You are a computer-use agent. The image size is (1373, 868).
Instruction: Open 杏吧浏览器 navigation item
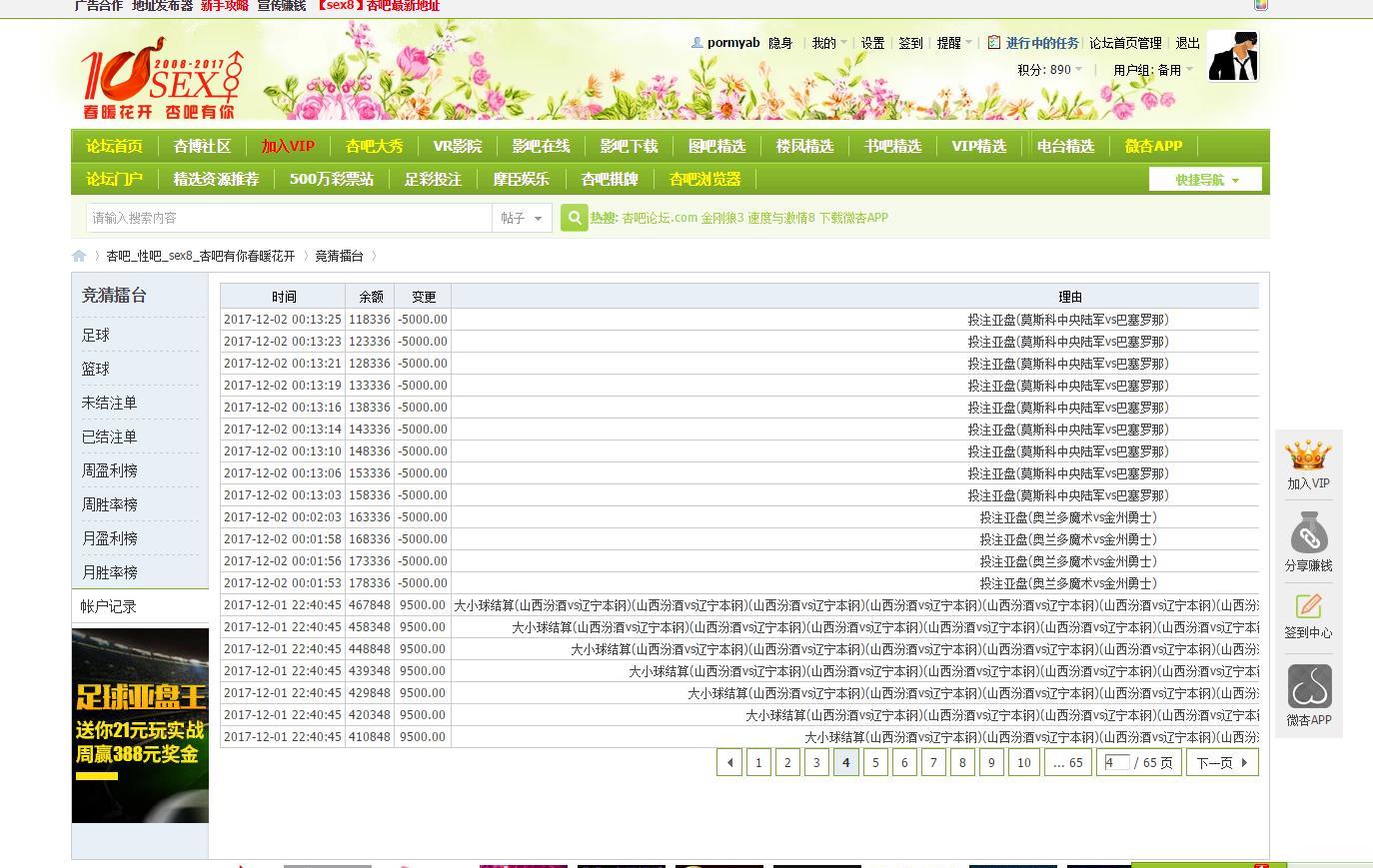[704, 180]
